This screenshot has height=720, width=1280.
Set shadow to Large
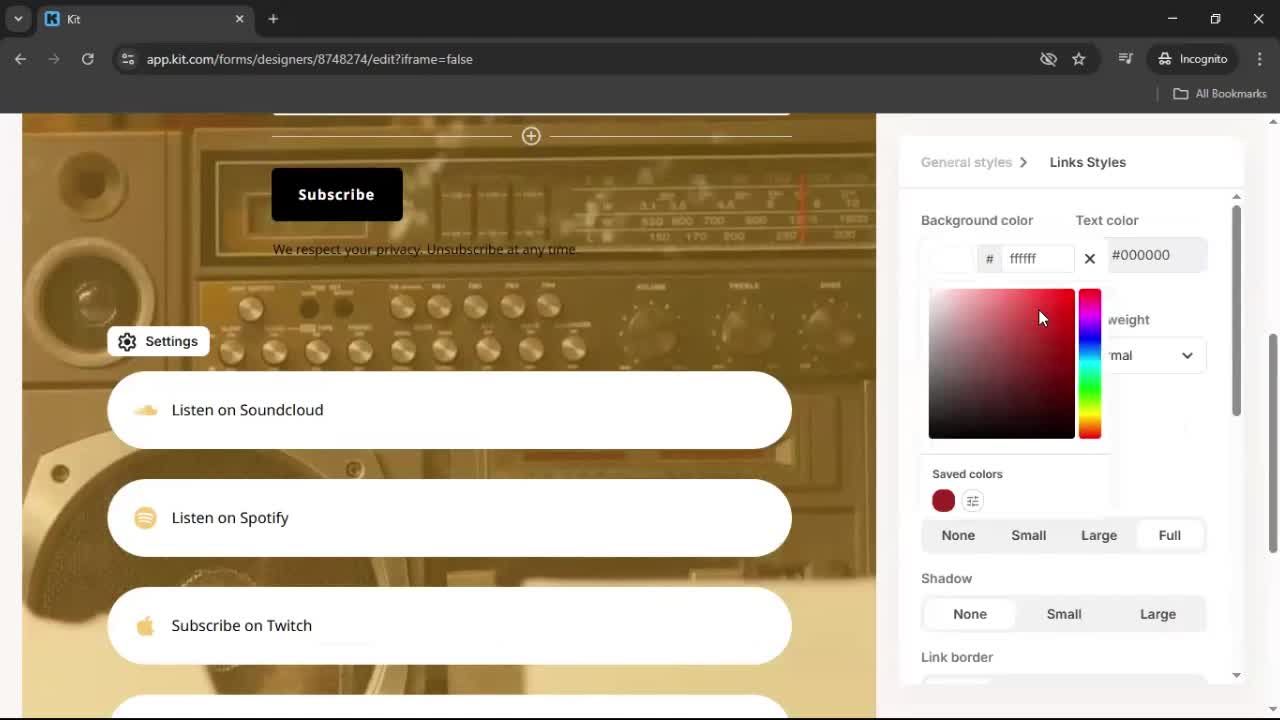(x=1157, y=613)
